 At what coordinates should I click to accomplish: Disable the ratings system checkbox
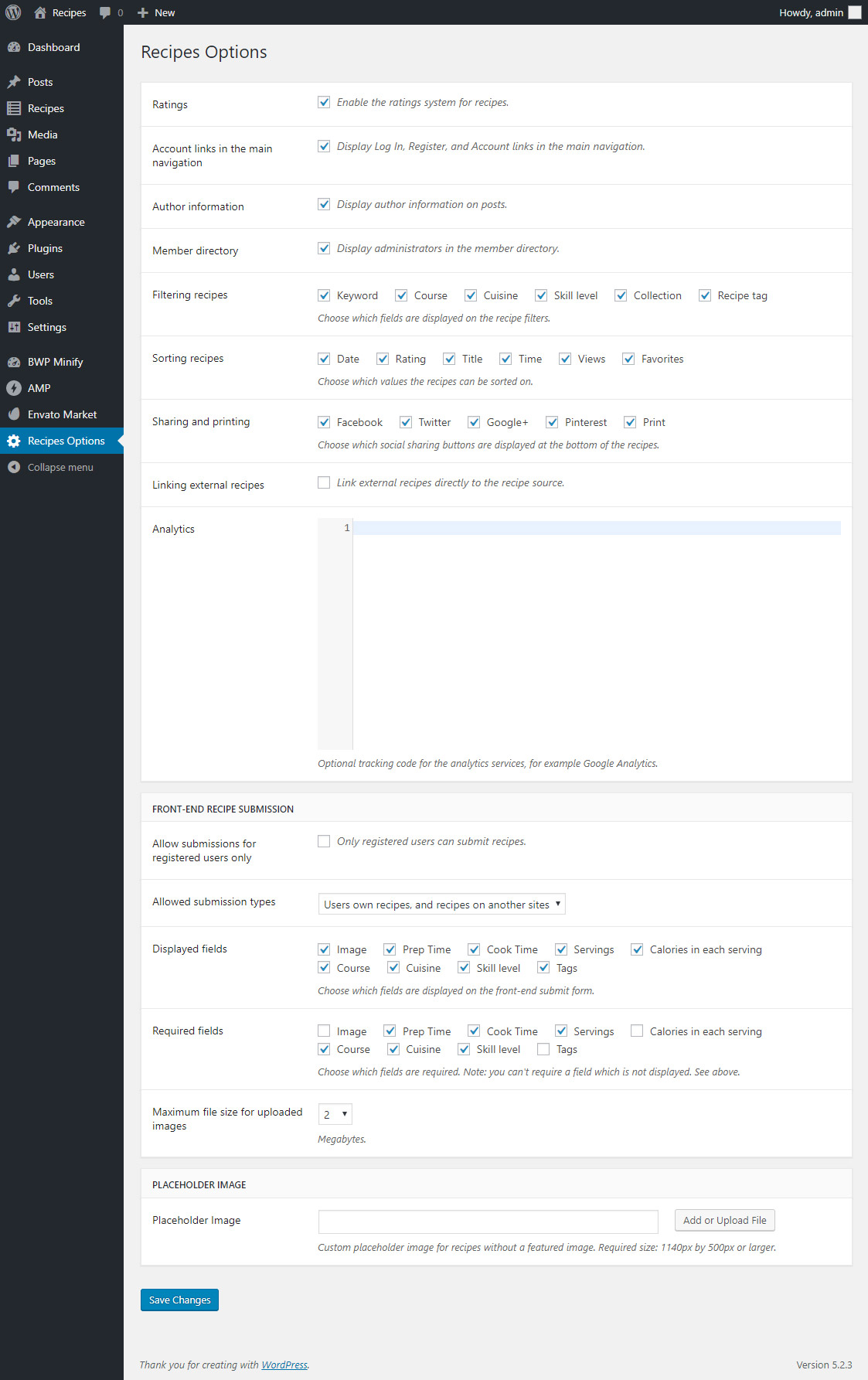[x=324, y=102]
